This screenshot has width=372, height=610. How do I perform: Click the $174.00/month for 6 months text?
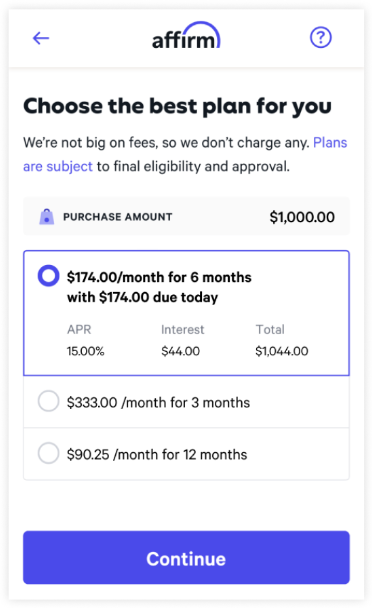159,277
